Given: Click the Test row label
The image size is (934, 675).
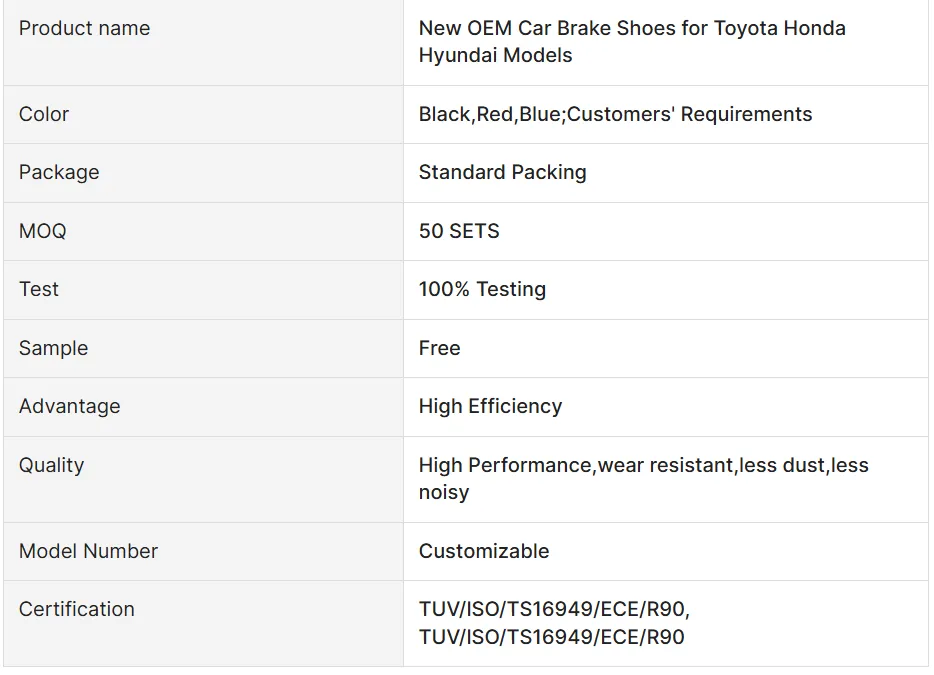Looking at the screenshot, I should tap(39, 289).
